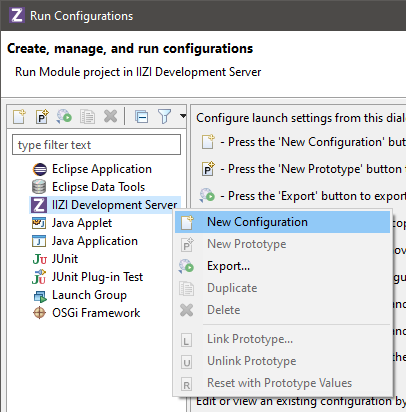Viewport: 406px width, 412px height.
Task: Click the JUnit Plug-in Test icon
Action: click(39, 277)
